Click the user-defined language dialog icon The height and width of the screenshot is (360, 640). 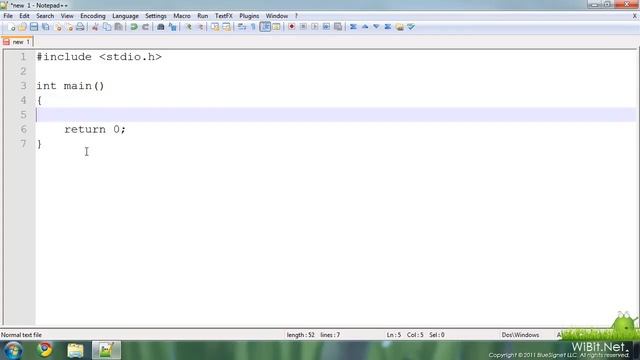276,27
